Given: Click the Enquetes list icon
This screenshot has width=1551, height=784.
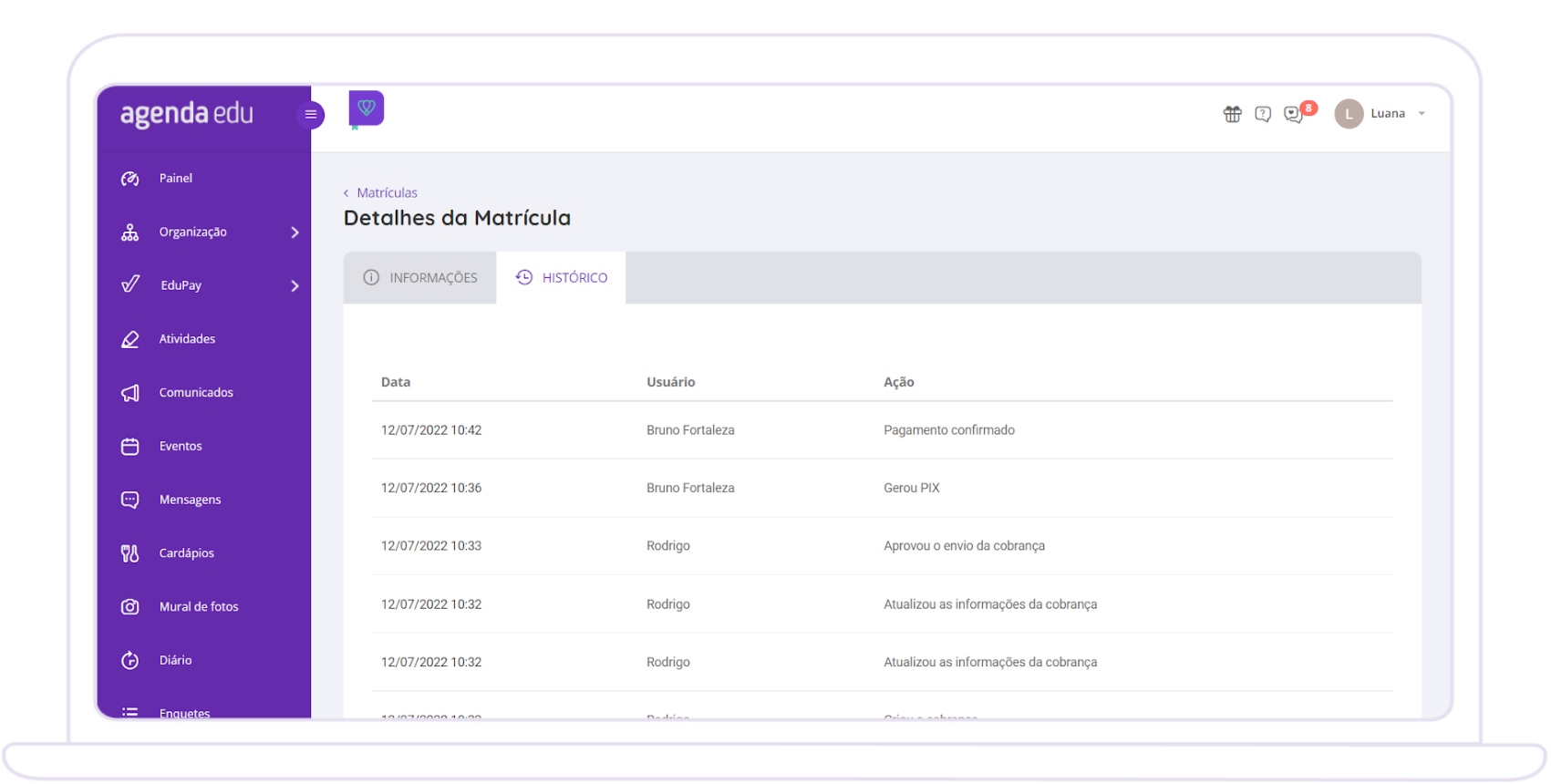Looking at the screenshot, I should [x=130, y=712].
